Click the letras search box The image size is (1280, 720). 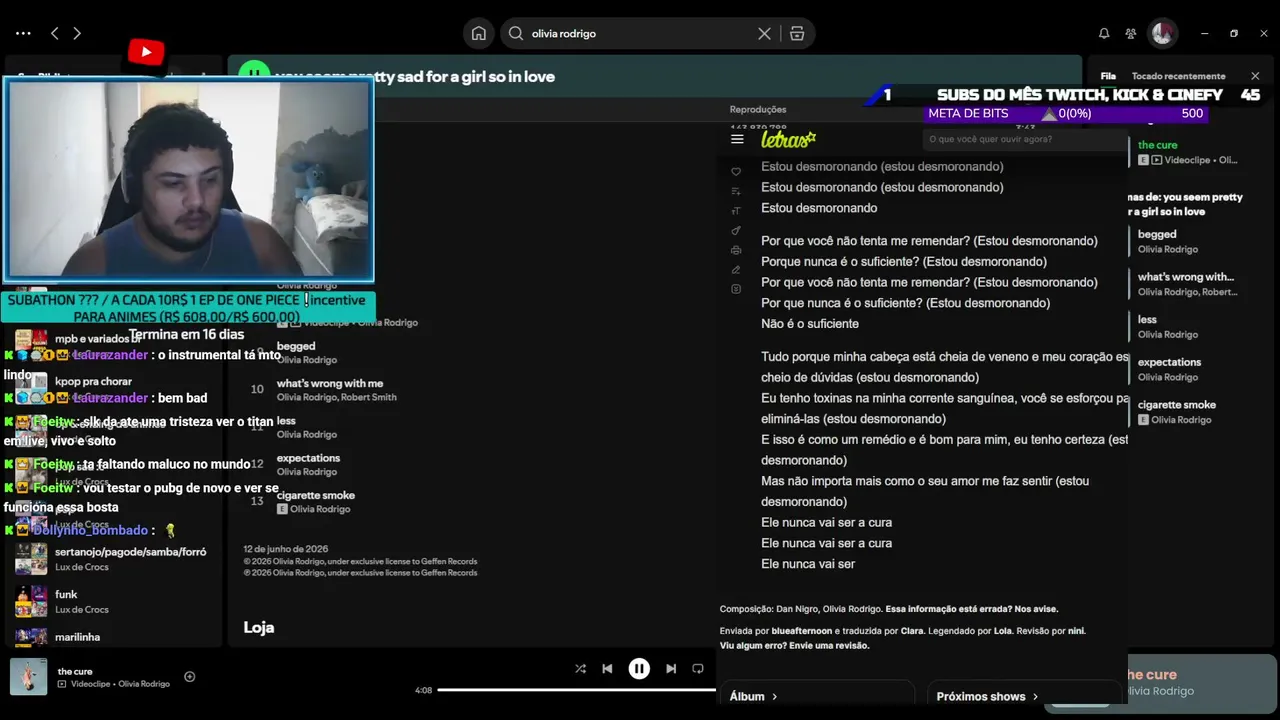1025,139
